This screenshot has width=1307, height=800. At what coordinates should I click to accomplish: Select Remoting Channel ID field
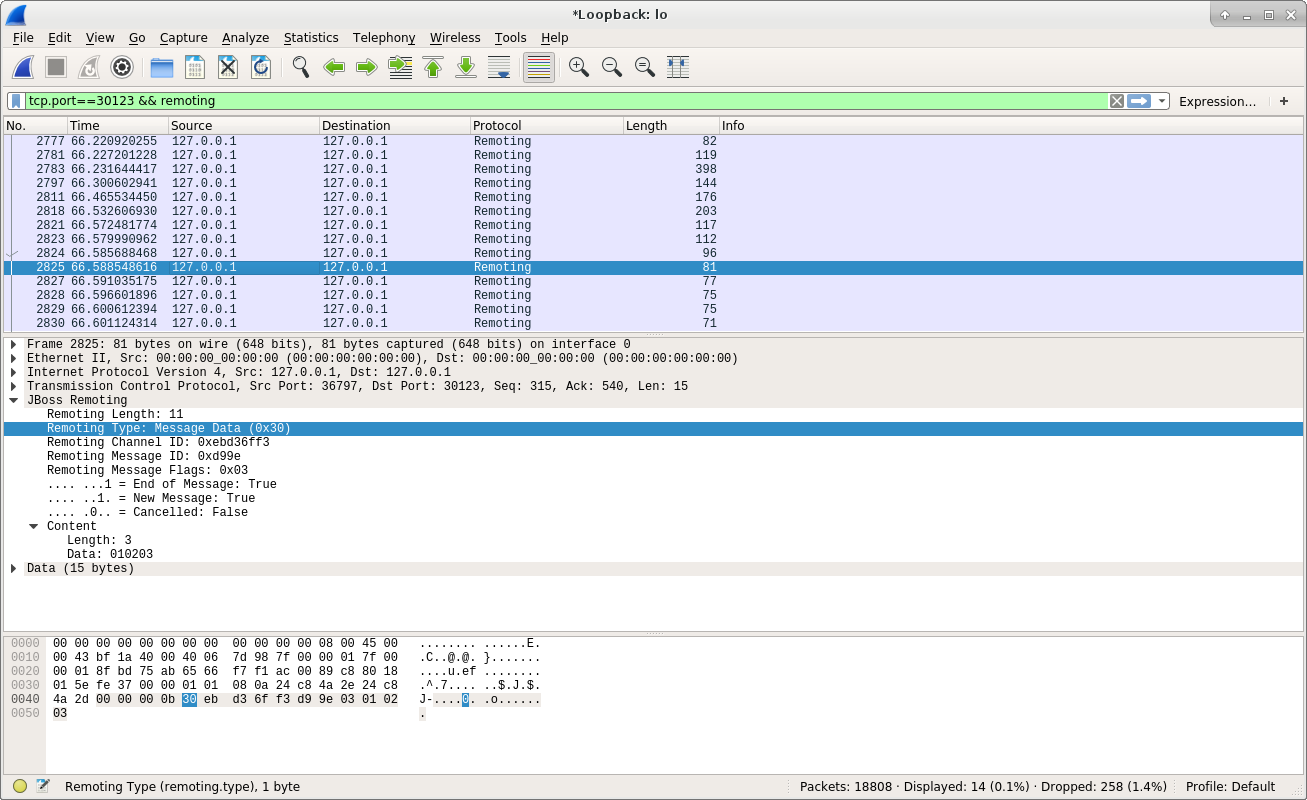pos(653,443)
